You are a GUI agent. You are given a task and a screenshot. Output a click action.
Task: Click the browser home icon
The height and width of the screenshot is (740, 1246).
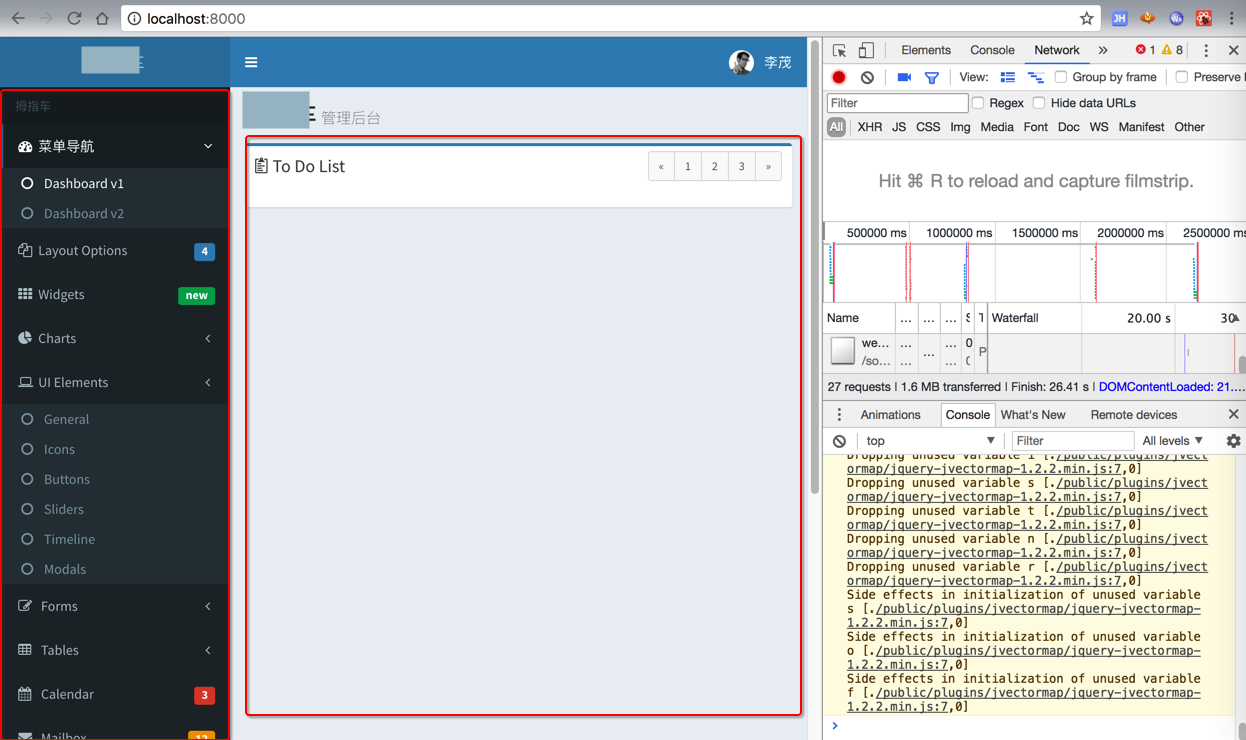point(102,18)
